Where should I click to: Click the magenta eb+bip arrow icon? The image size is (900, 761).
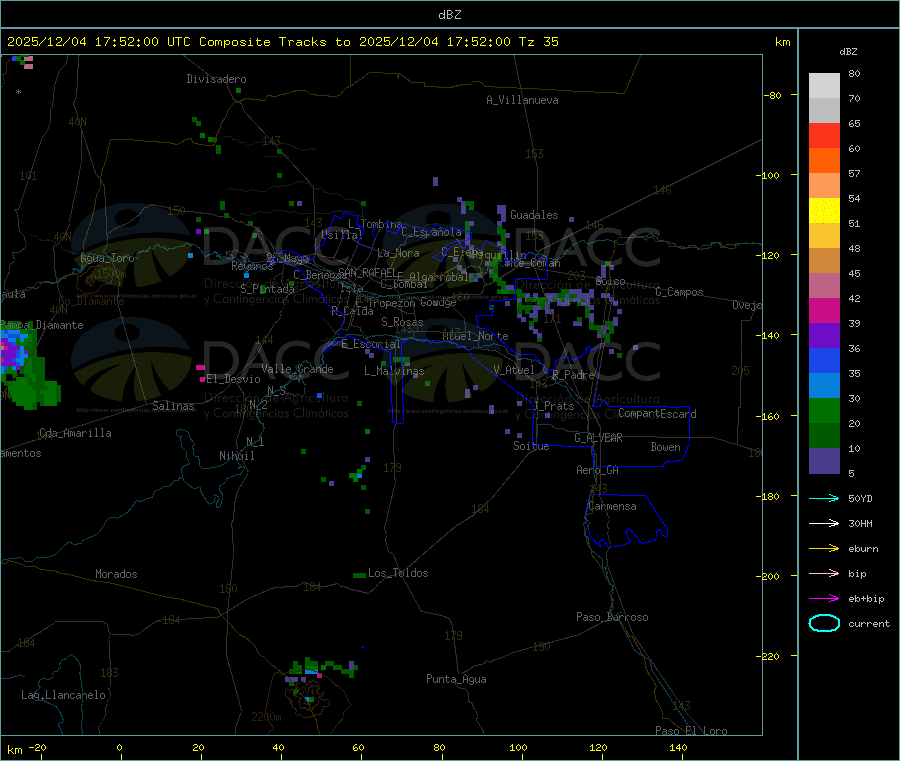[x=824, y=598]
